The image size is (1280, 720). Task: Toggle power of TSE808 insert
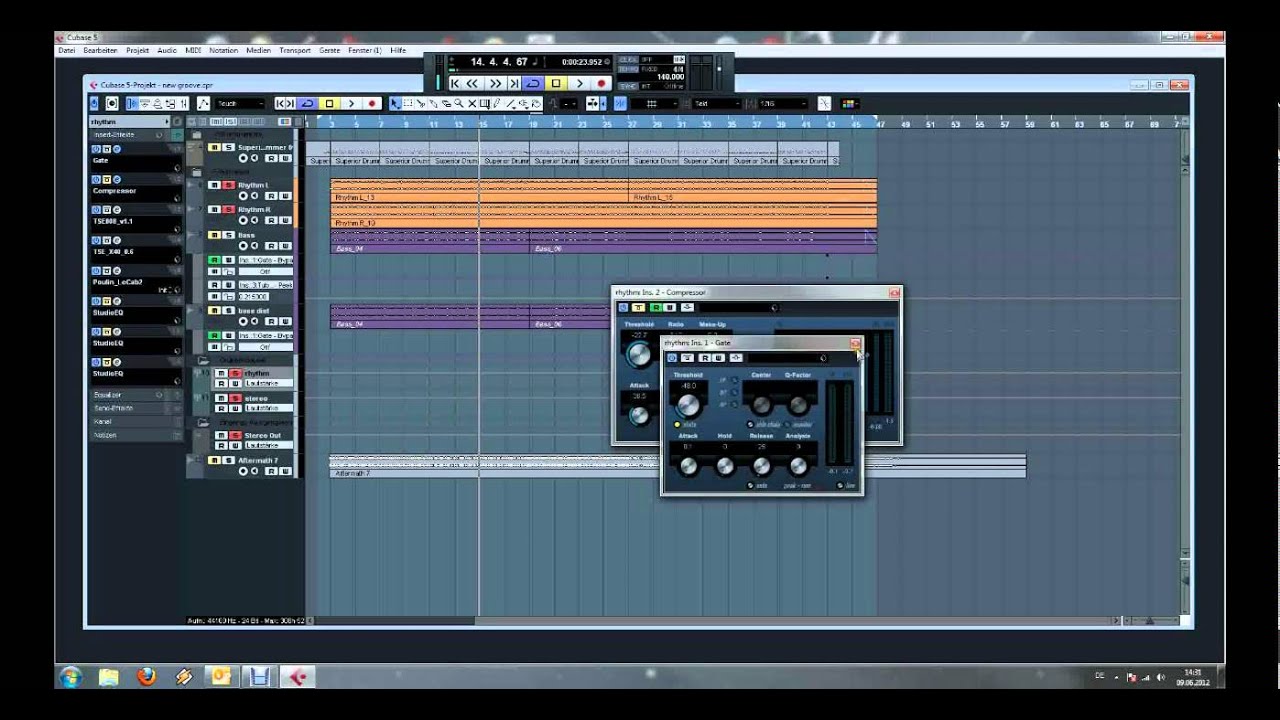coord(96,210)
